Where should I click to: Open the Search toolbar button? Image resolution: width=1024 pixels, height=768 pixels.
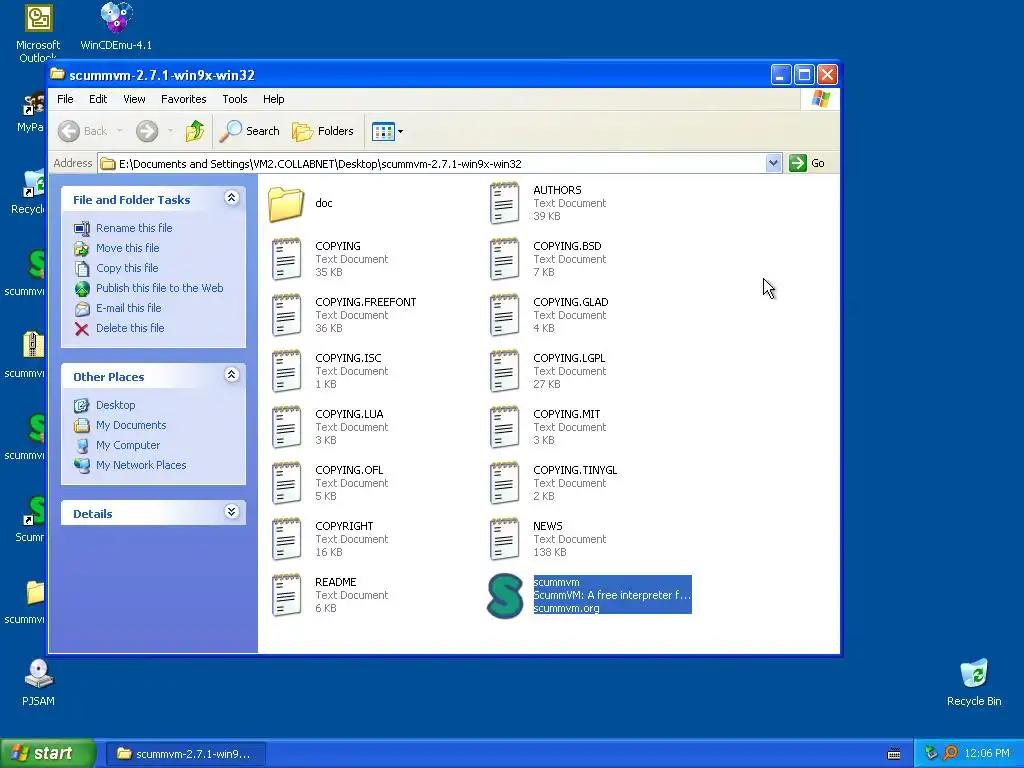click(249, 131)
